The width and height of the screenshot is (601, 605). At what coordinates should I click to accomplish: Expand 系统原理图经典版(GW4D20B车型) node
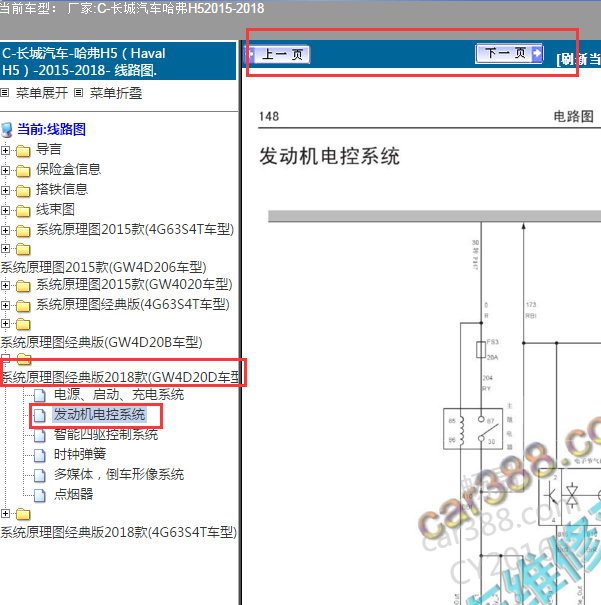[x=5, y=323]
